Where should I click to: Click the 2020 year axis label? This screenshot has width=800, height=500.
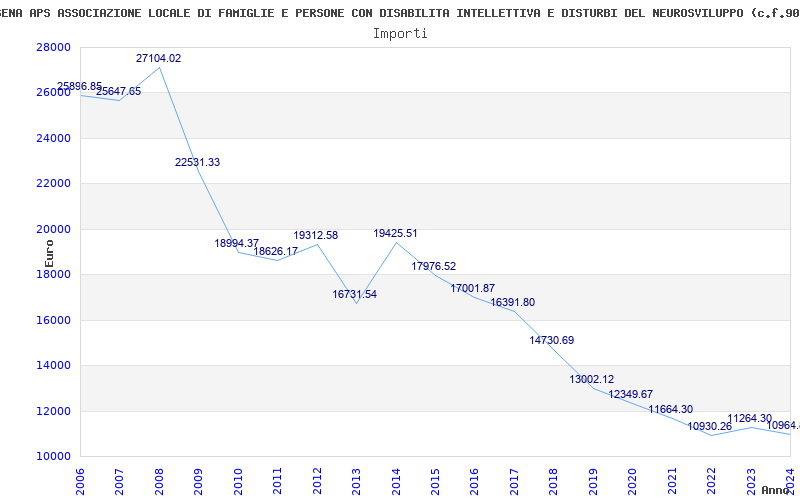(x=633, y=482)
